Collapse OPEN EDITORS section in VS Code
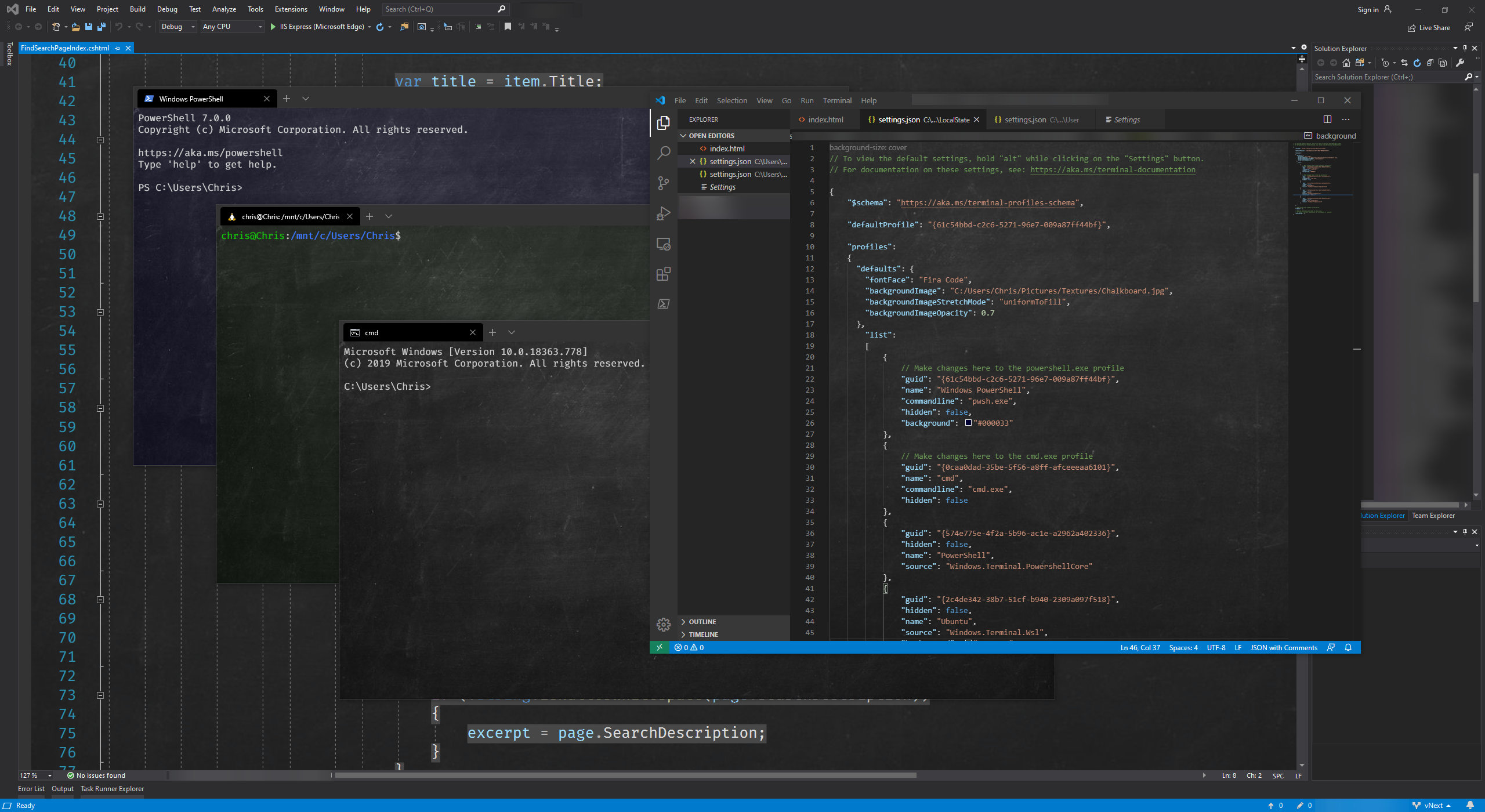Image resolution: width=1485 pixels, height=812 pixels. tap(733, 136)
